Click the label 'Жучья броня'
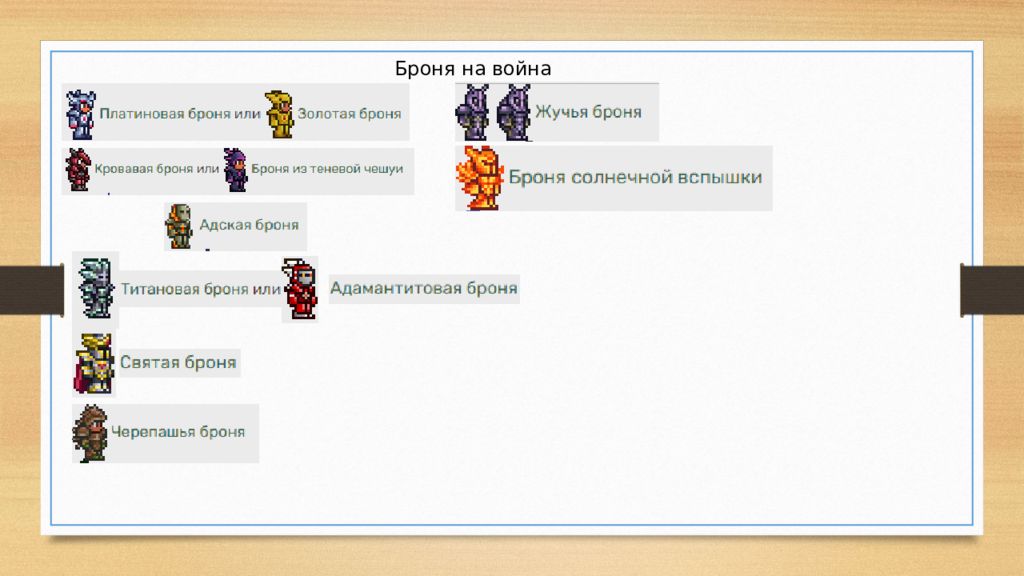This screenshot has width=1024, height=576. pos(588,112)
